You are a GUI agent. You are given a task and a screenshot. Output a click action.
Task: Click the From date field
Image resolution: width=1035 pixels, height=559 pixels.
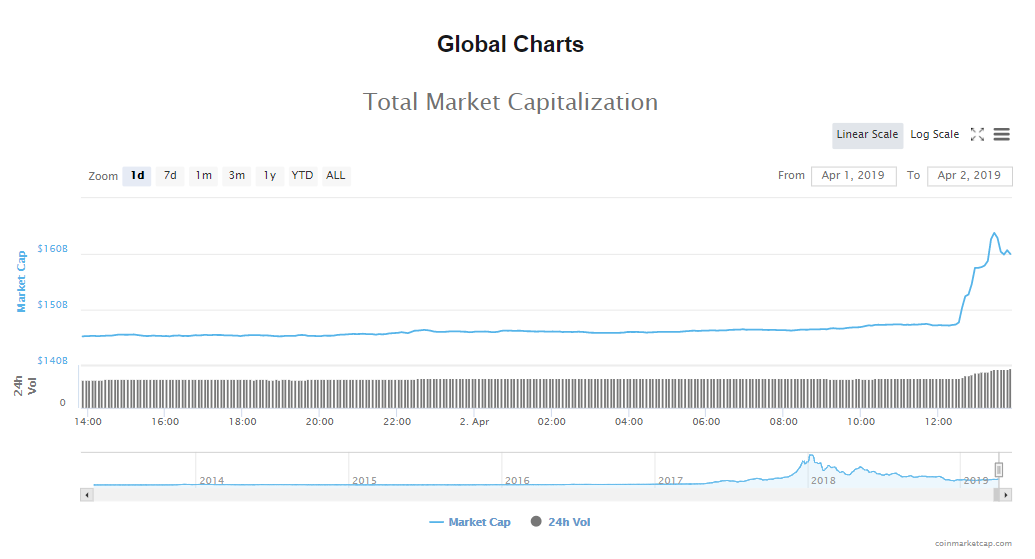coord(853,176)
